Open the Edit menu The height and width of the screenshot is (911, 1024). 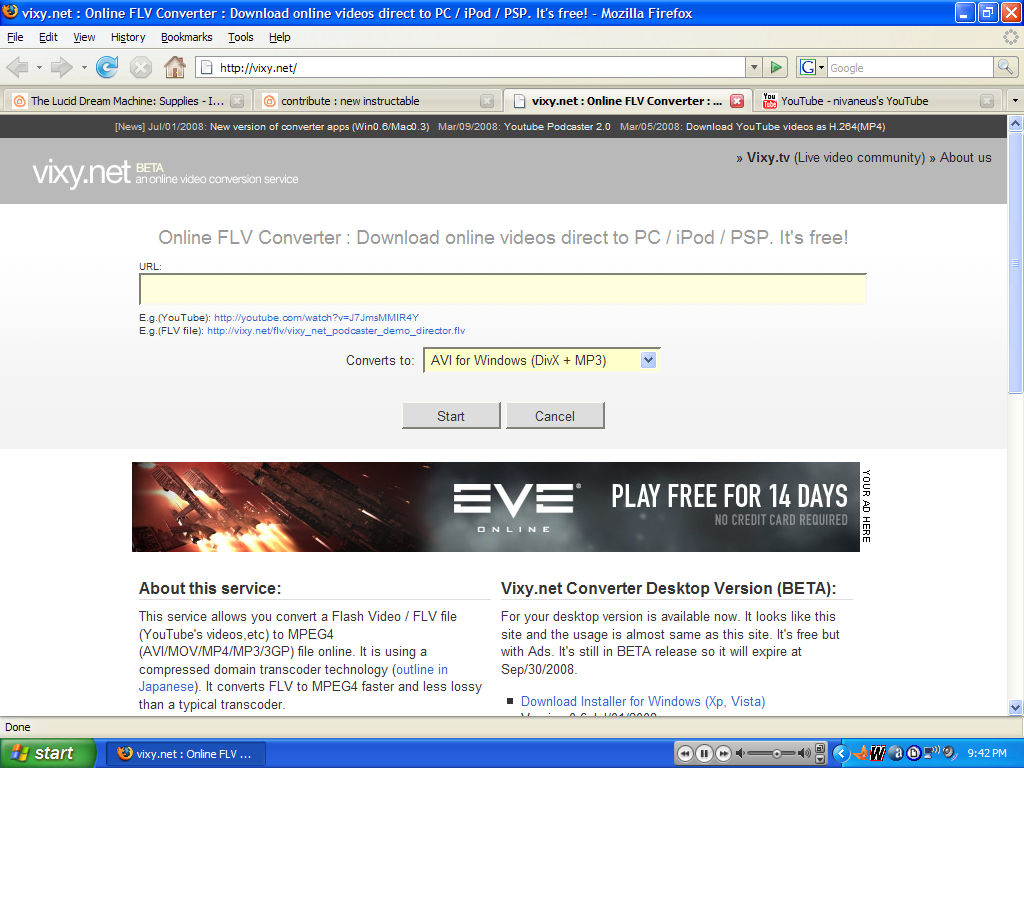coord(48,37)
